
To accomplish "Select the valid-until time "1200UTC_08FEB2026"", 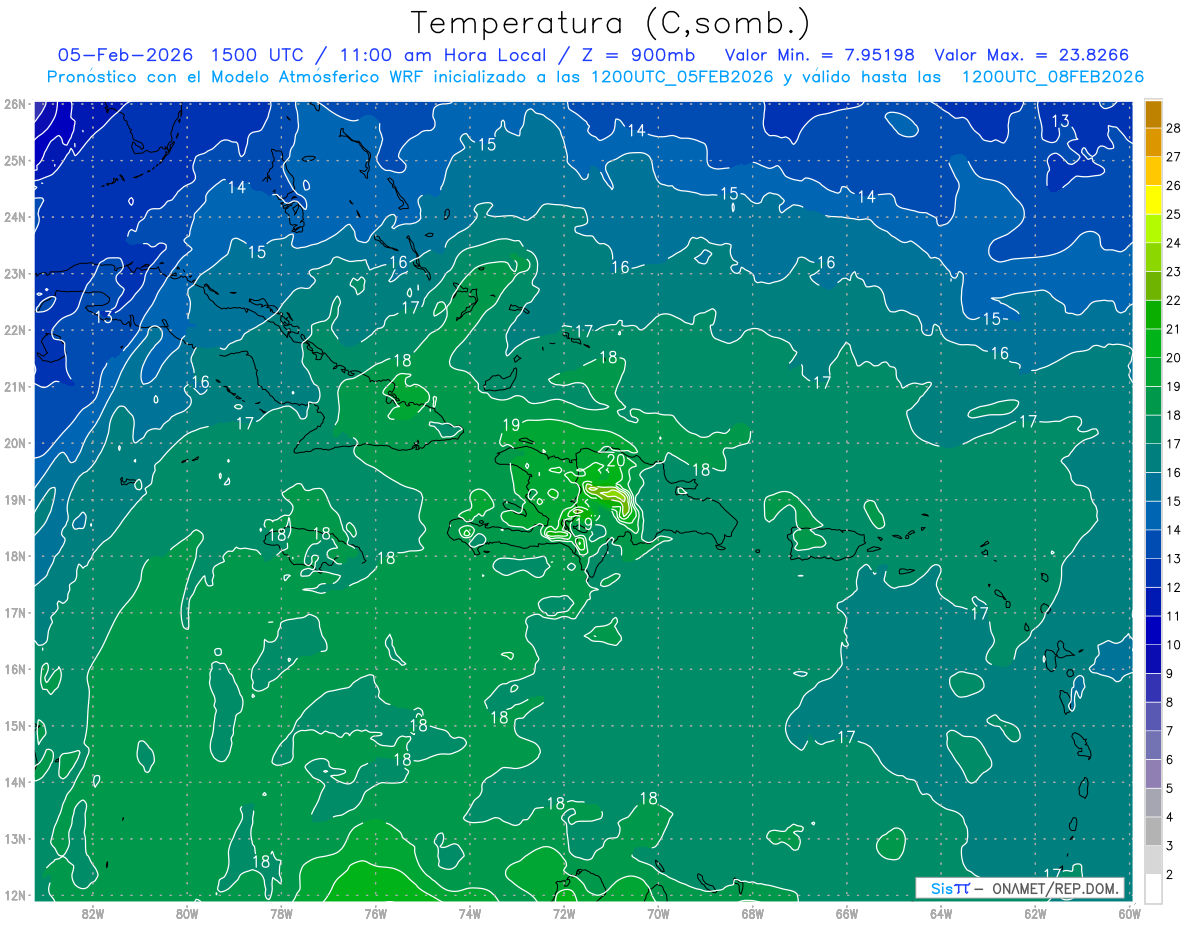I will (x=1052, y=77).
